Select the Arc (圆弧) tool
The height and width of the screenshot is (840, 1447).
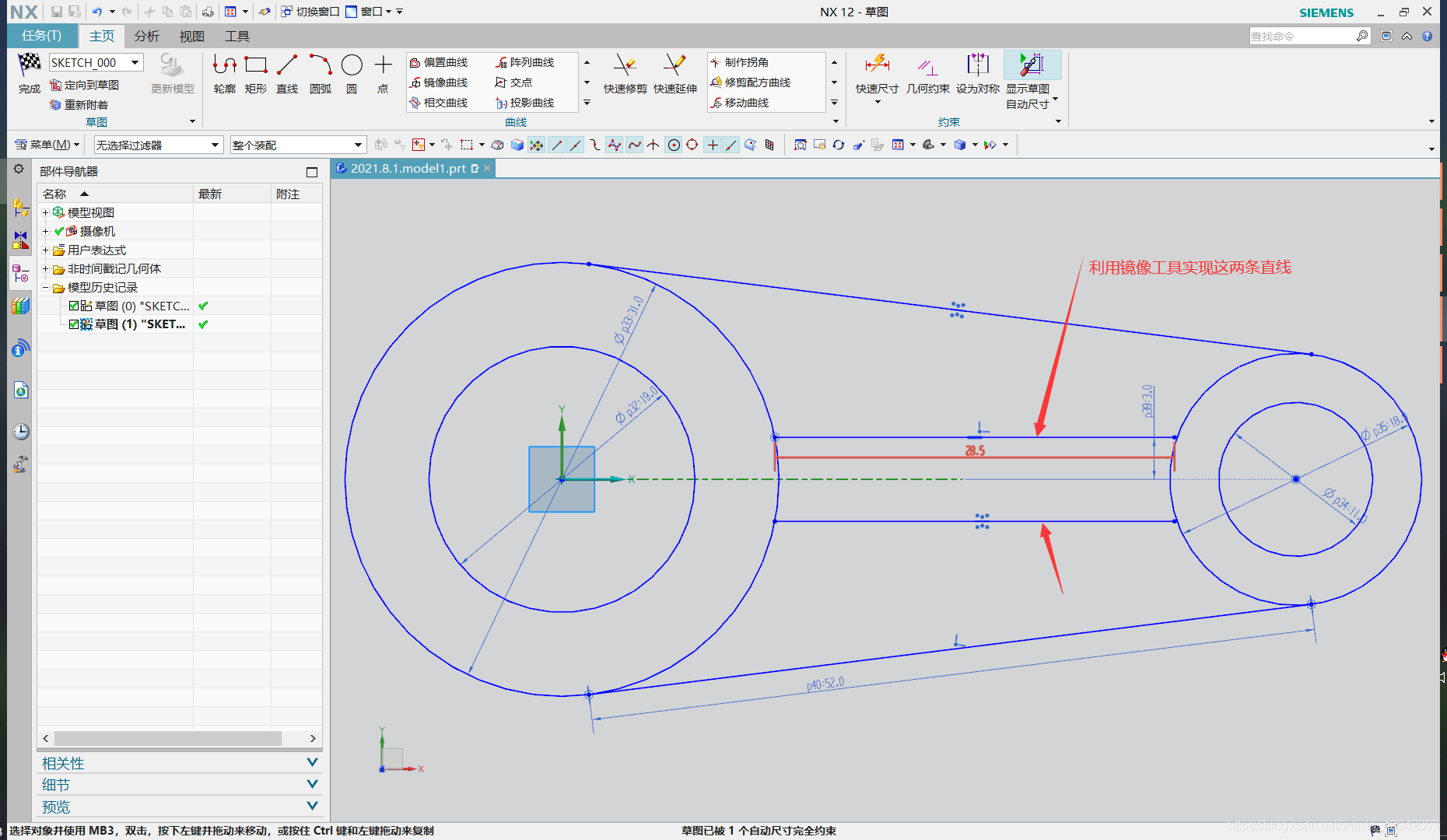pos(321,75)
